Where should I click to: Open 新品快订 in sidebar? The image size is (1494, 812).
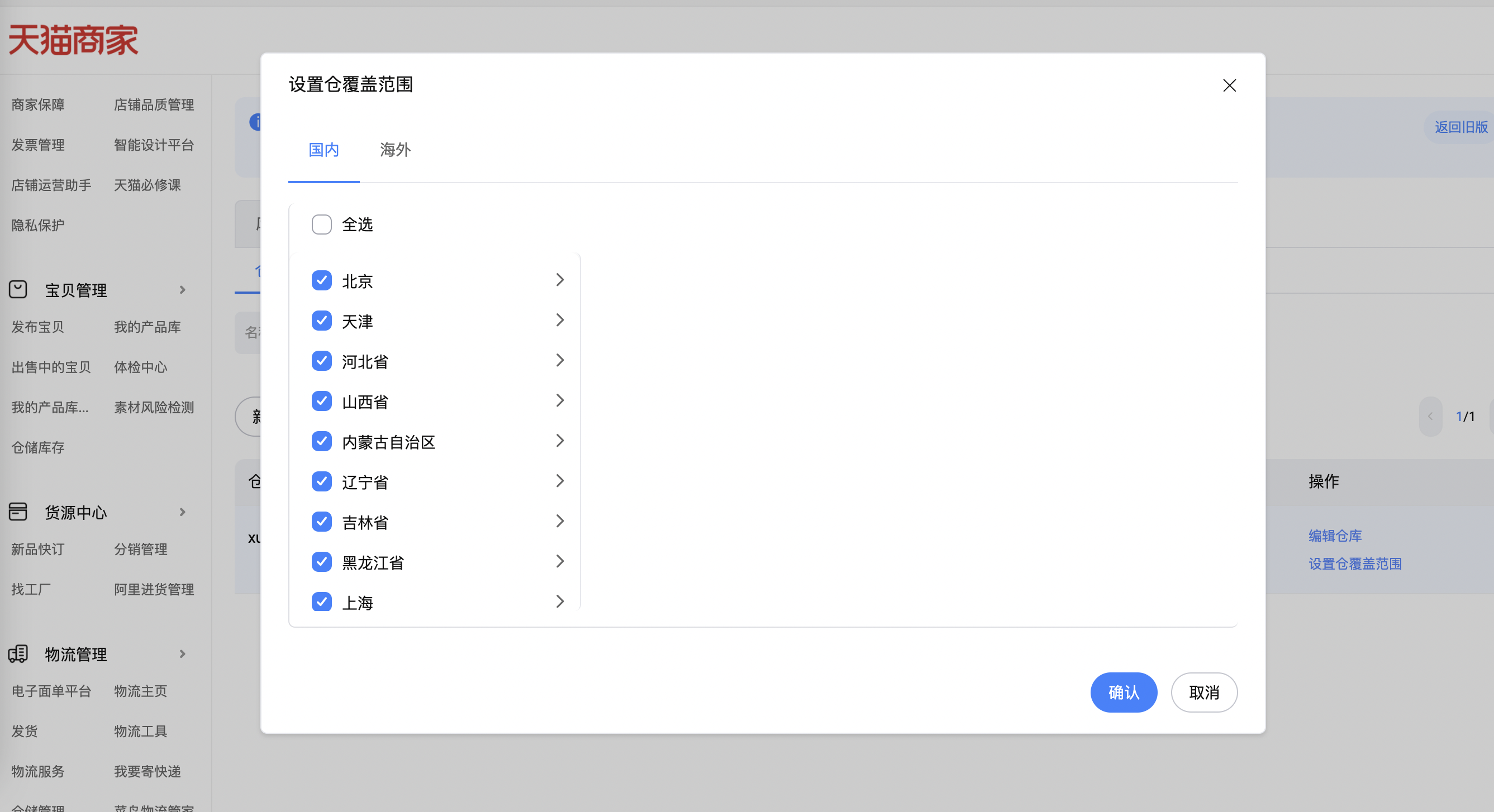point(37,549)
